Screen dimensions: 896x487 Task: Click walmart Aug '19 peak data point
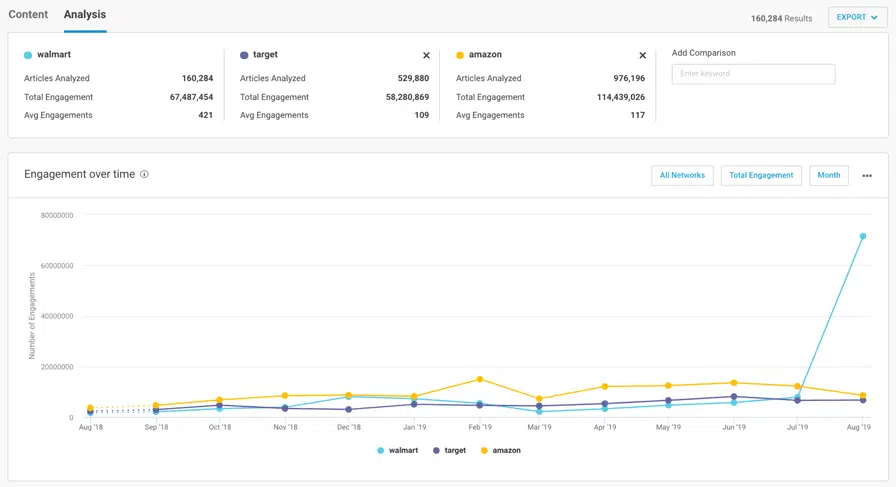coord(863,237)
